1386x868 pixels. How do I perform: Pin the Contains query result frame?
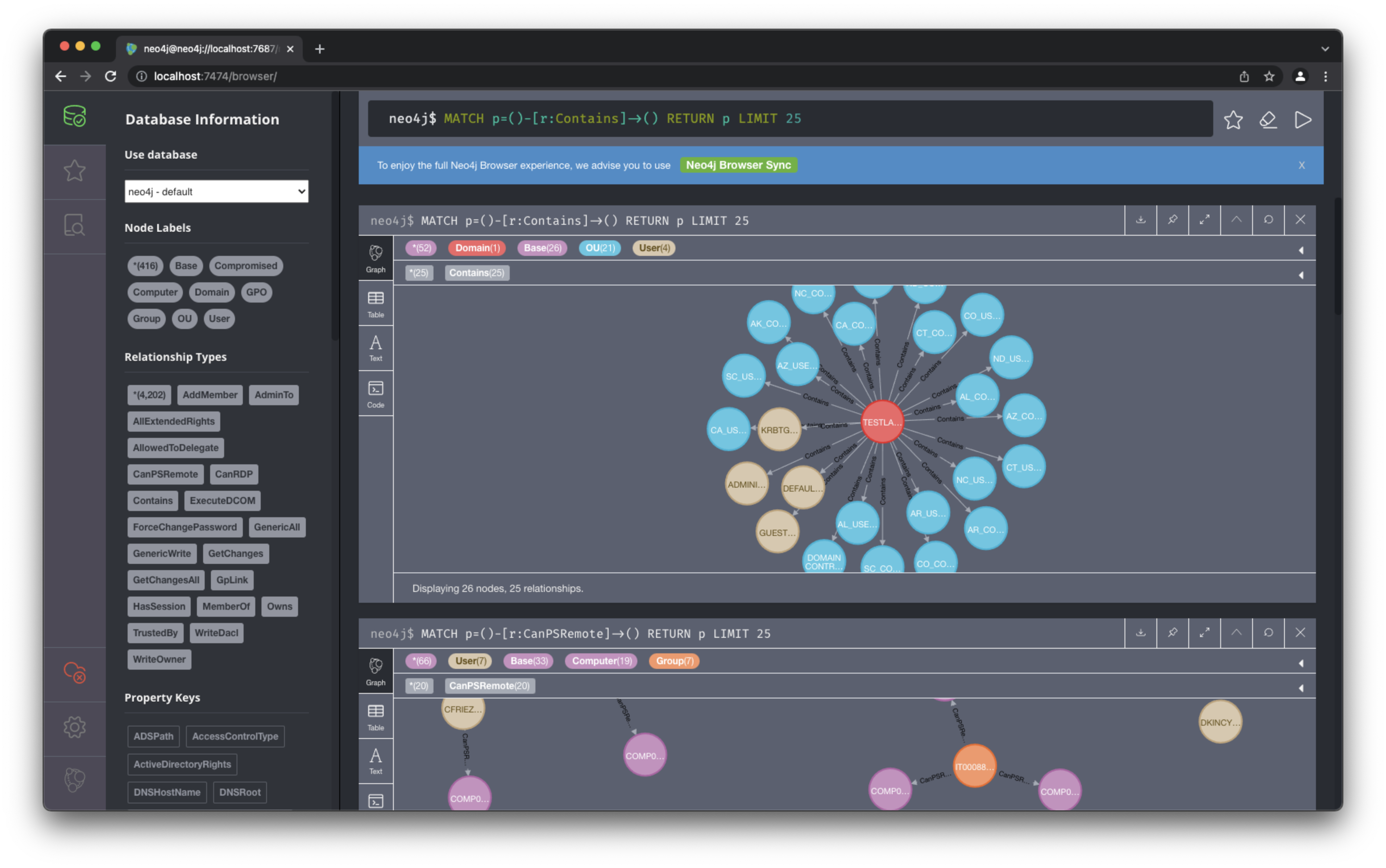1172,220
